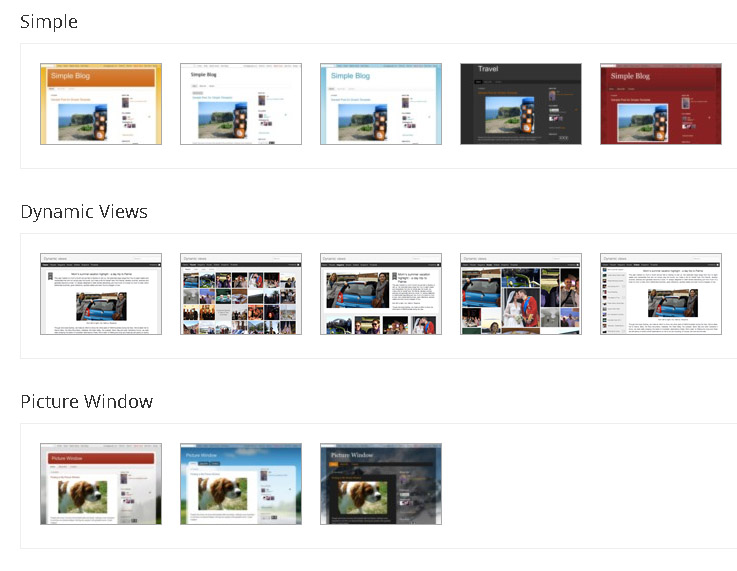Select the orange Simple Blog template thumbnail
Viewport: 737px width, 571px height.
click(x=101, y=104)
